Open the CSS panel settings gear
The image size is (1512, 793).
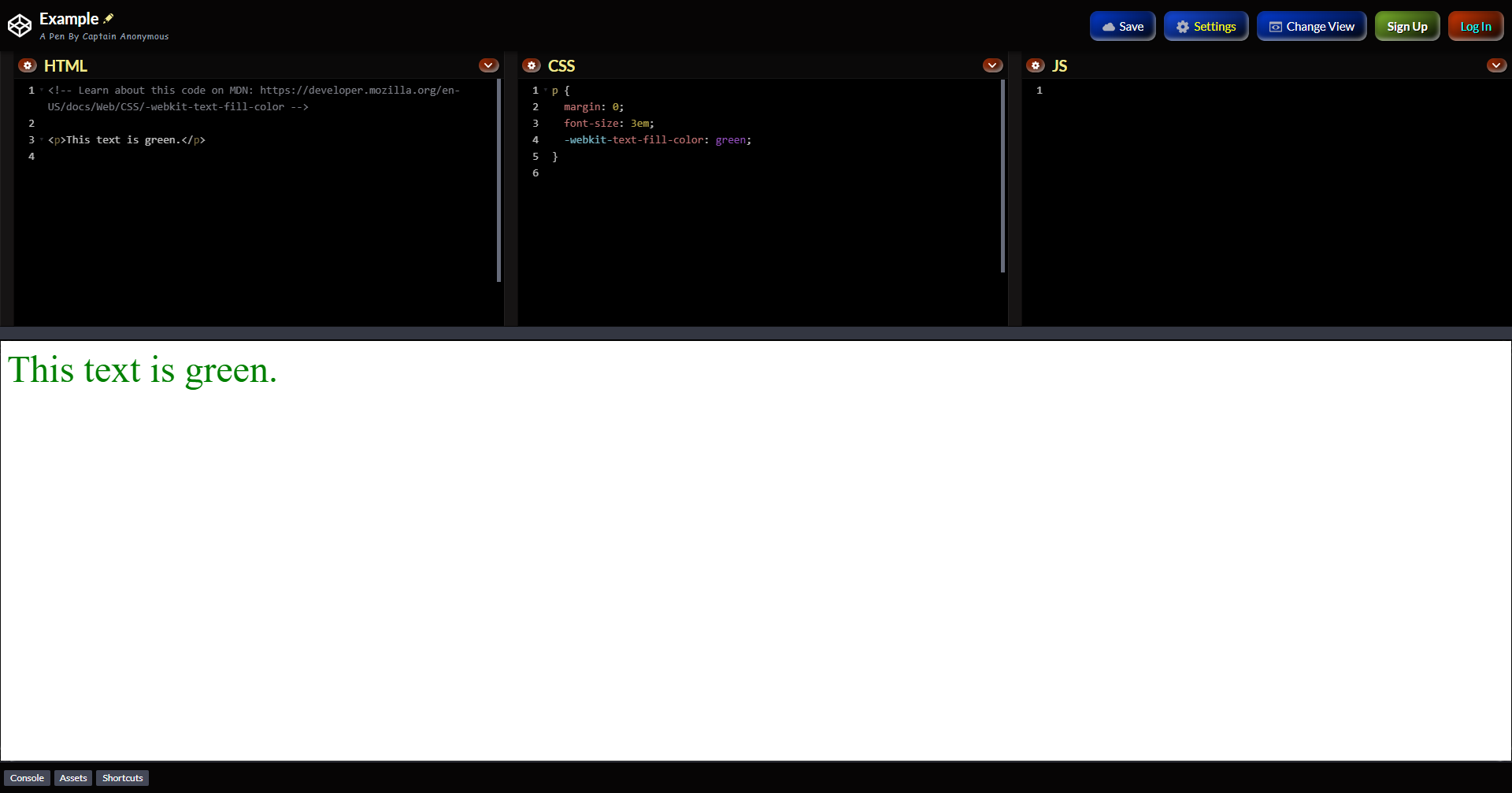coord(532,65)
